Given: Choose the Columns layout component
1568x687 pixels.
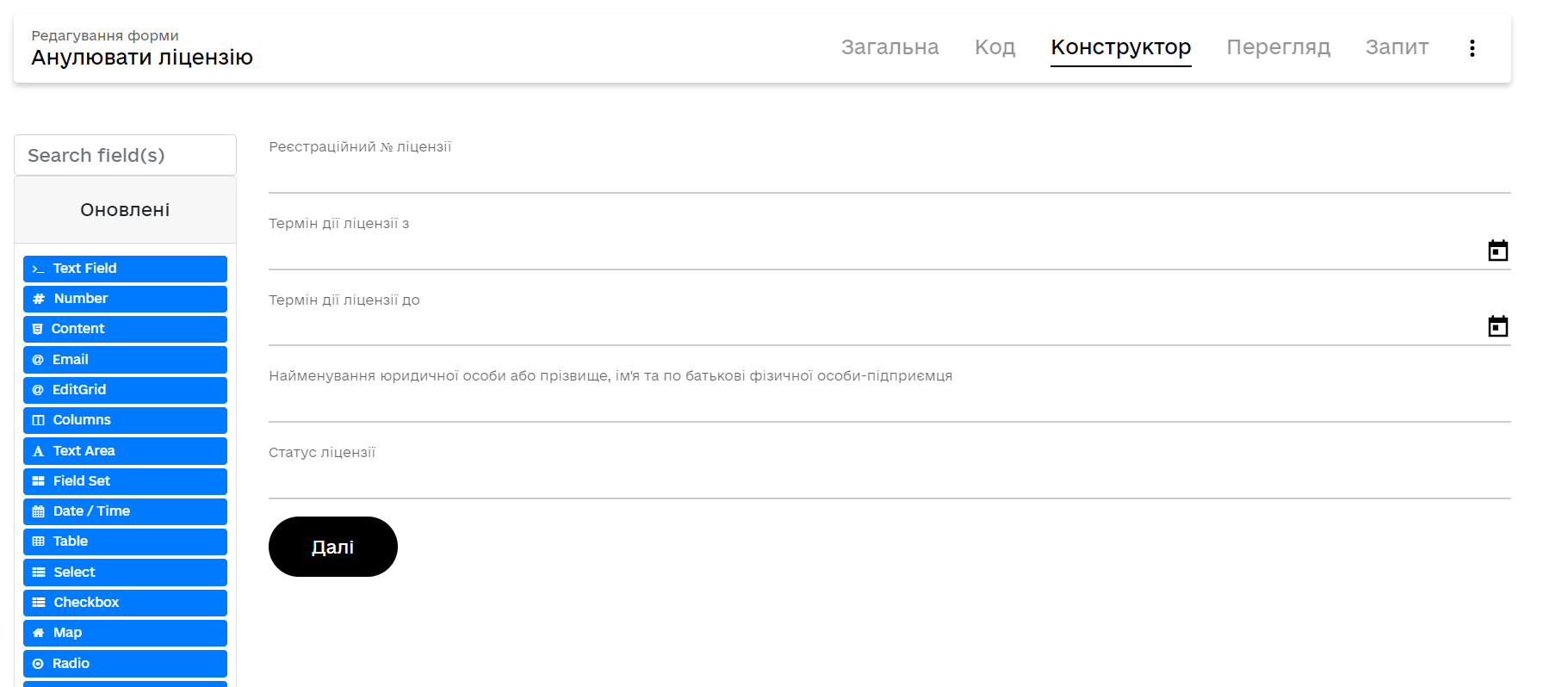Looking at the screenshot, I should point(125,420).
